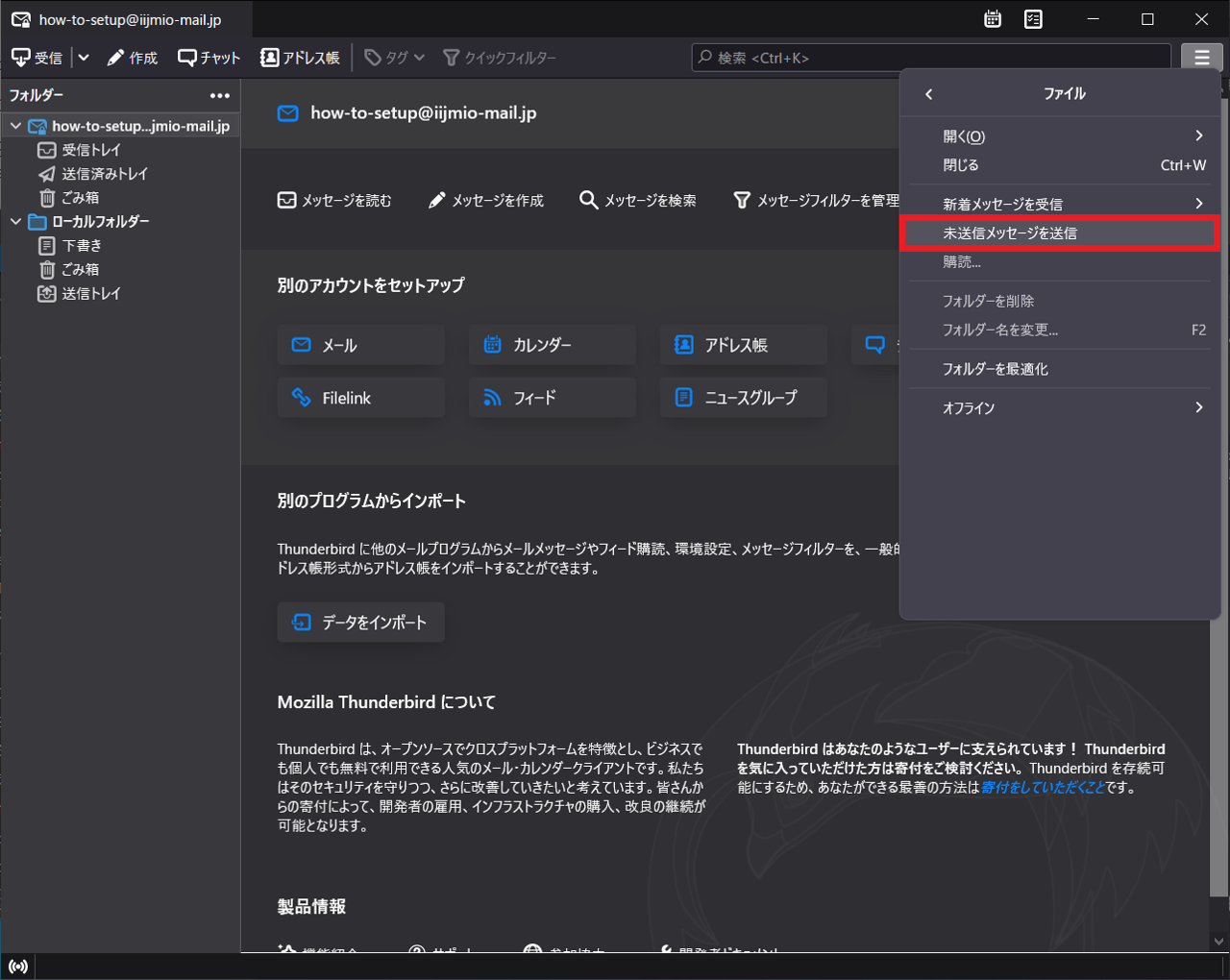Click メッセージを読む in account hub
The image size is (1230, 980).
tap(334, 200)
